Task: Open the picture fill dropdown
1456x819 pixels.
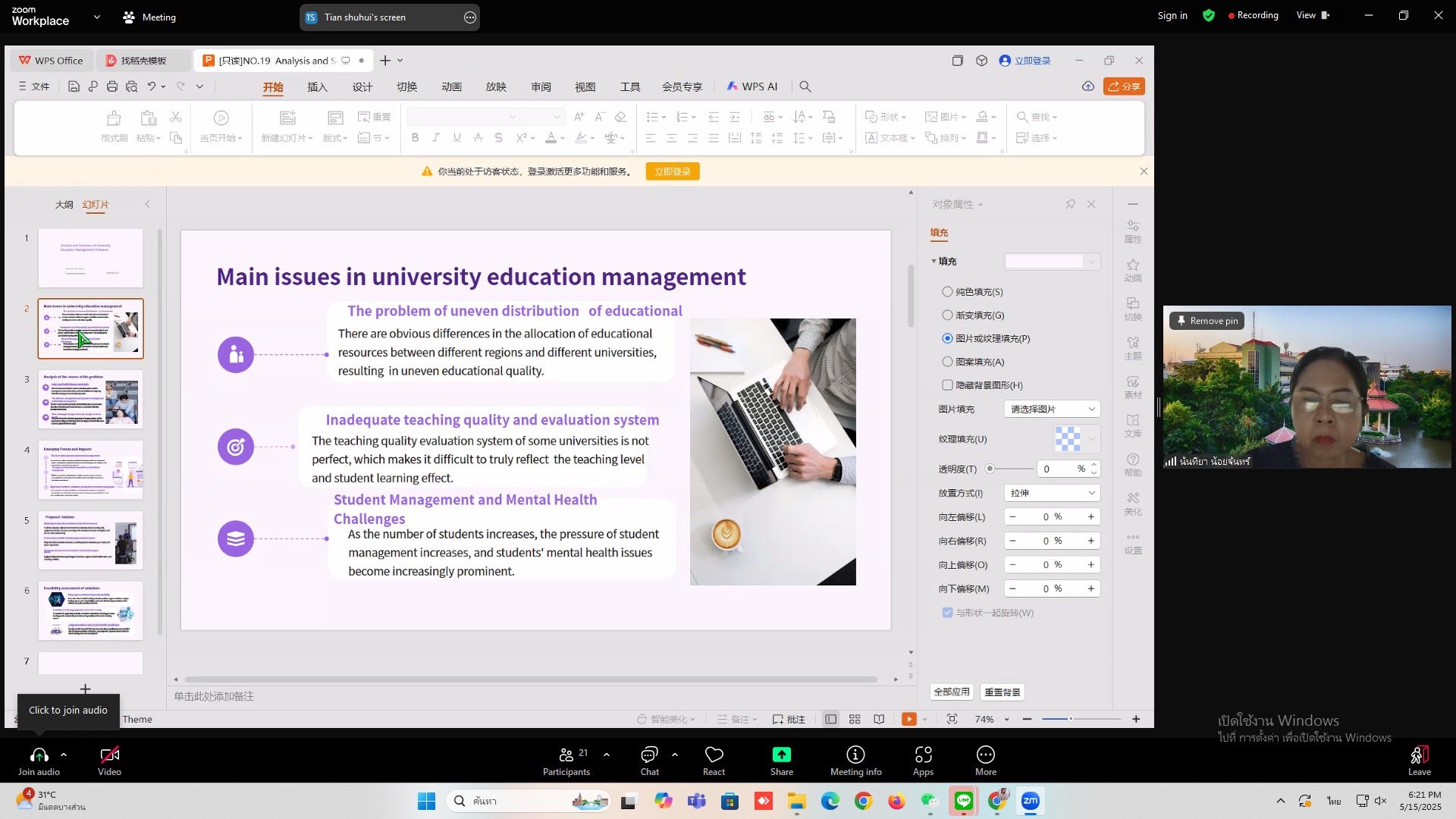Action: pos(1052,409)
